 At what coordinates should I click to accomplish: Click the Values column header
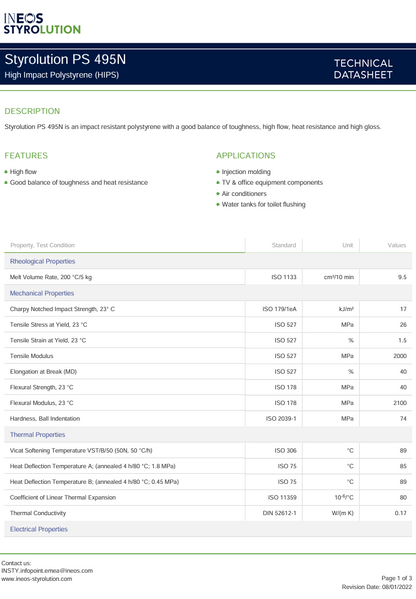coord(397,245)
